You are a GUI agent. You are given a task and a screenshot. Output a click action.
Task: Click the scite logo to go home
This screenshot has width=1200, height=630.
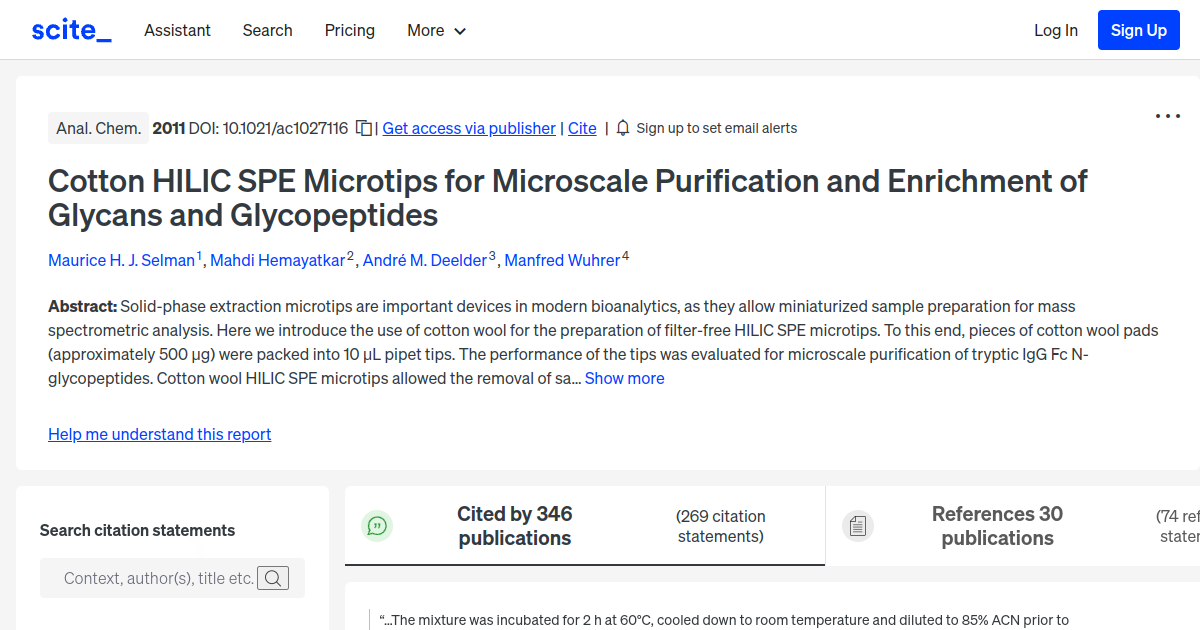tap(70, 29)
